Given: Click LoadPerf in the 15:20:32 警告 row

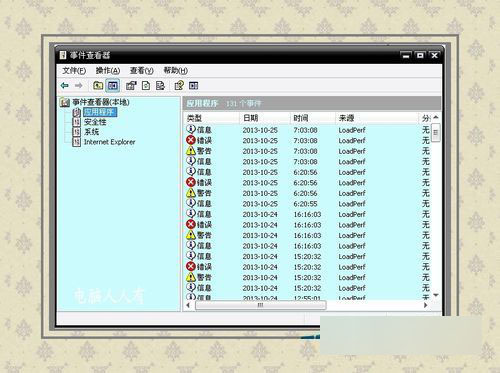Looking at the screenshot, I should (x=352, y=277).
